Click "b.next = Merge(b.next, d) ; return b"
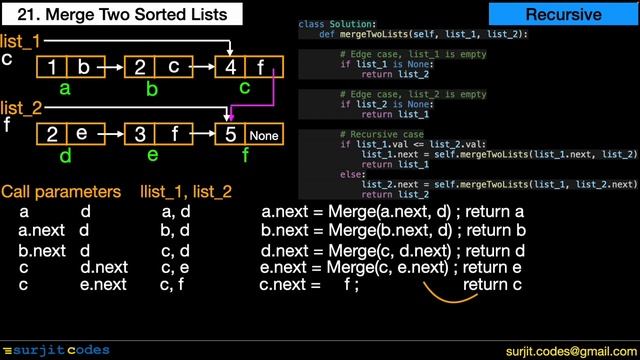The height and width of the screenshot is (360, 640). click(393, 231)
